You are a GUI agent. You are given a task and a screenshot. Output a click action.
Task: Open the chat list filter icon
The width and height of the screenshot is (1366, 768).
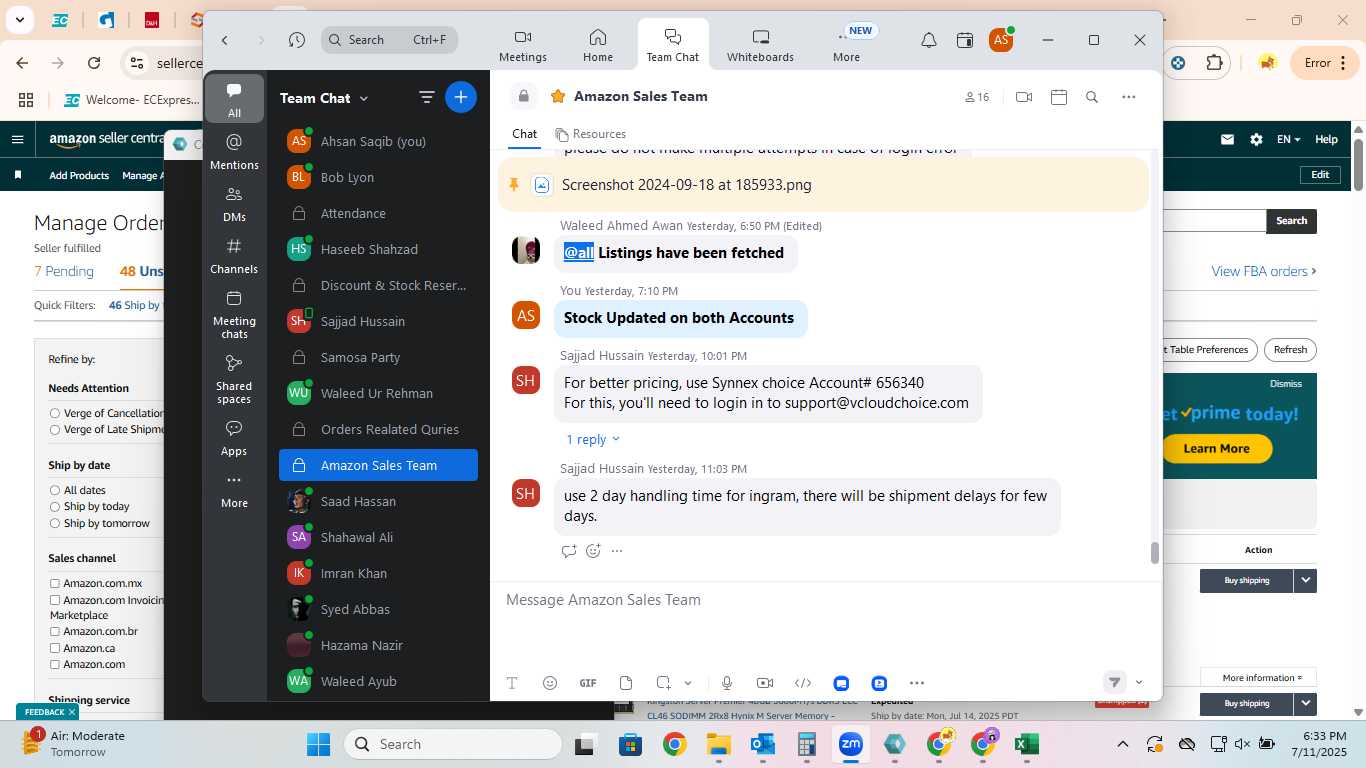[x=427, y=97]
